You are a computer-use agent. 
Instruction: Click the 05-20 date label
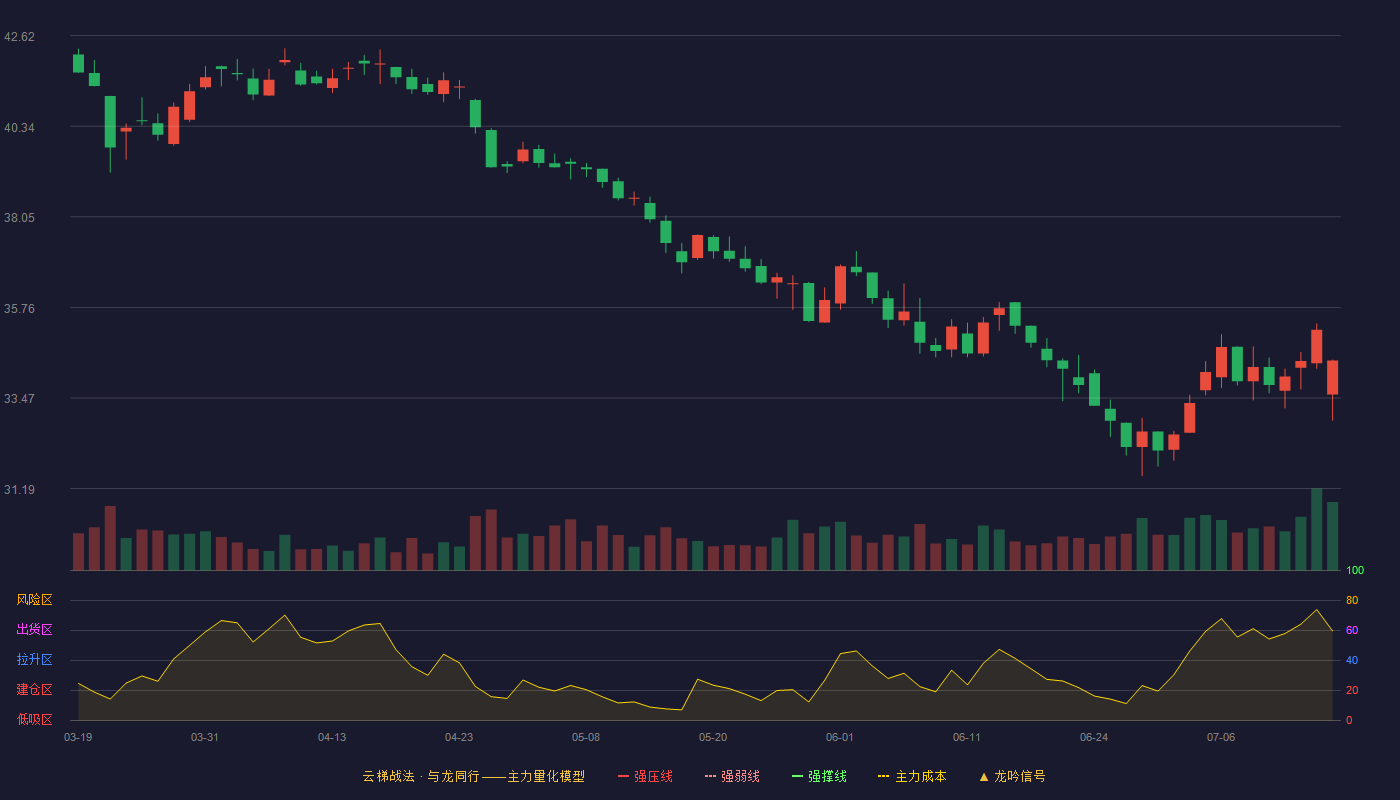tap(713, 737)
